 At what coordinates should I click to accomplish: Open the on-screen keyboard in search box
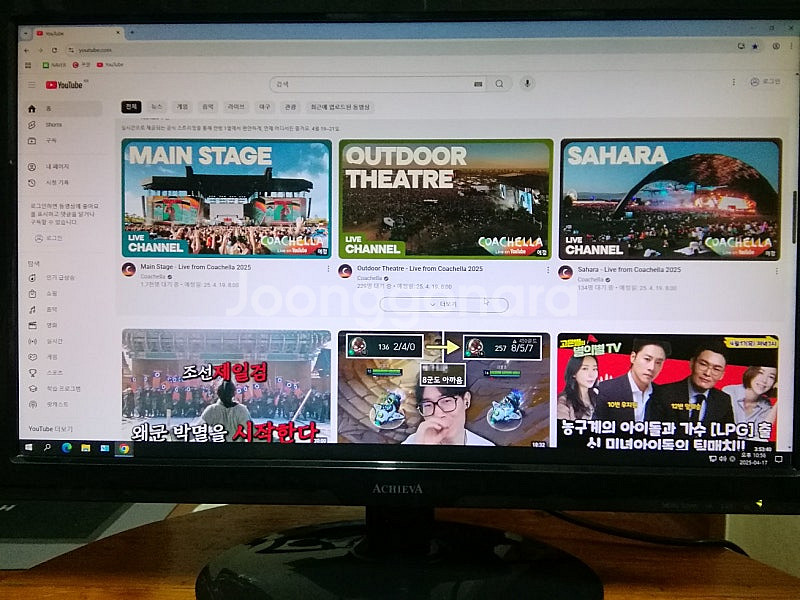click(478, 84)
